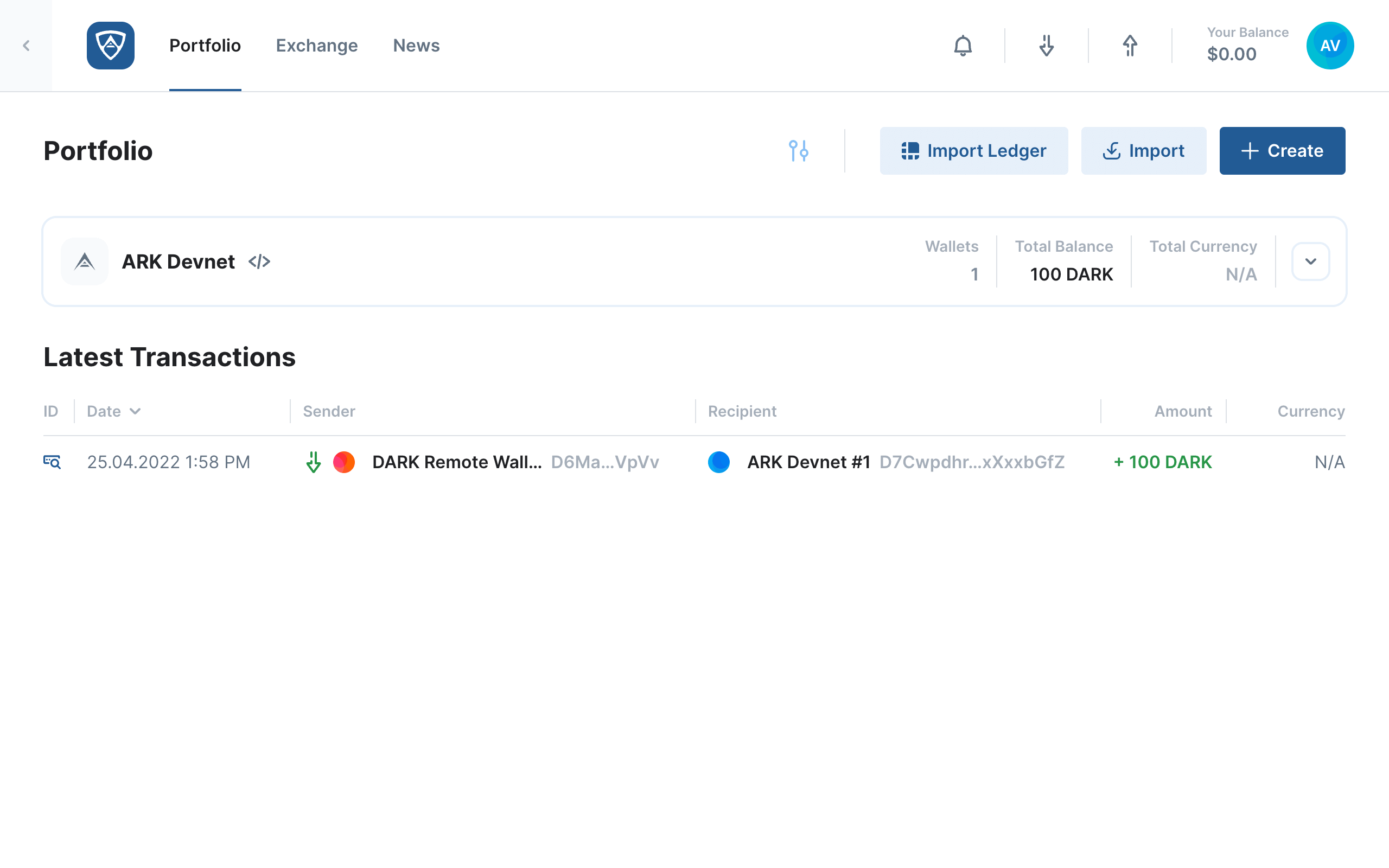
Task: Open the Portfolio tab
Action: pyautogui.click(x=205, y=46)
